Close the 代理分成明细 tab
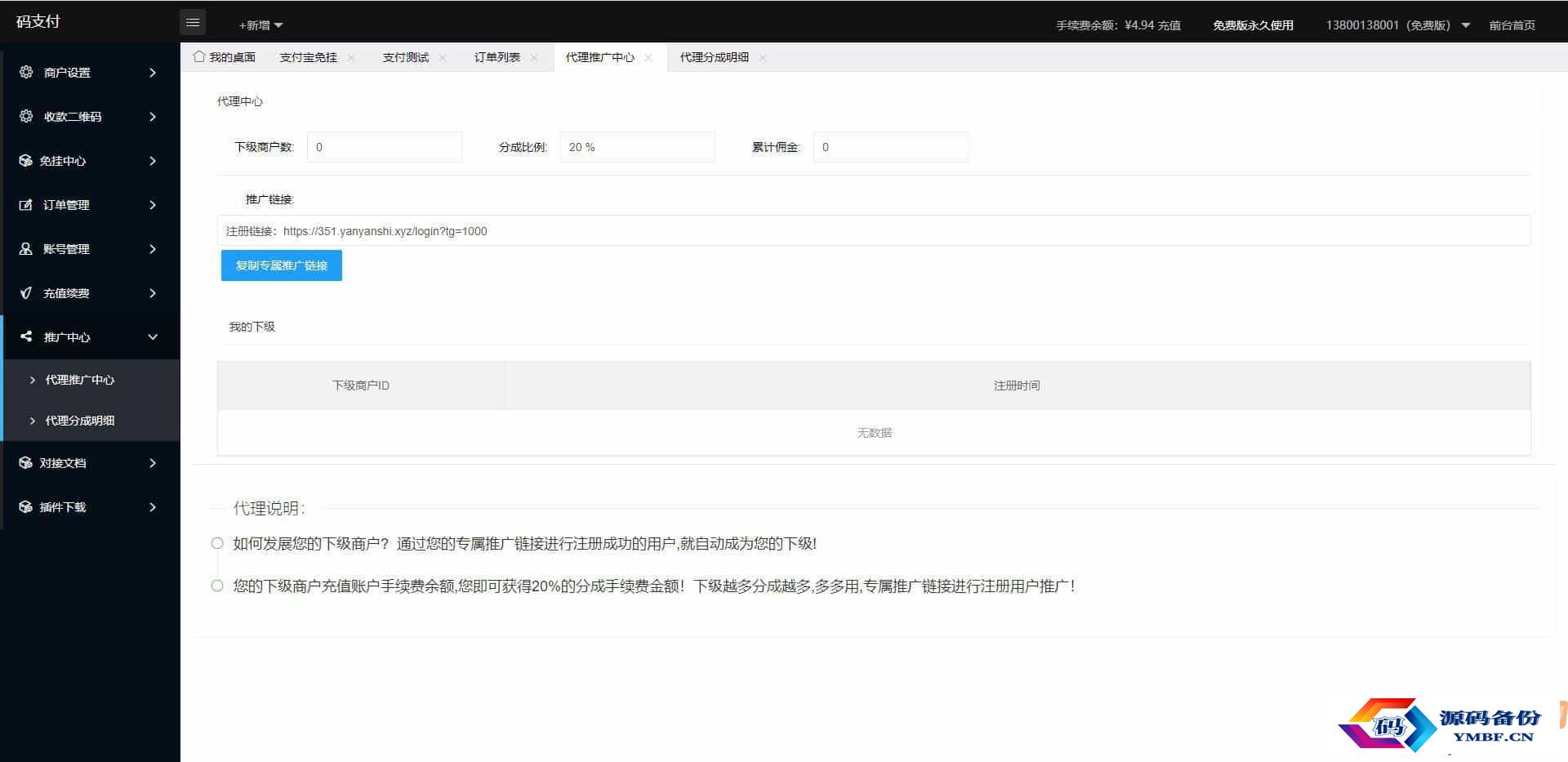 point(763,57)
